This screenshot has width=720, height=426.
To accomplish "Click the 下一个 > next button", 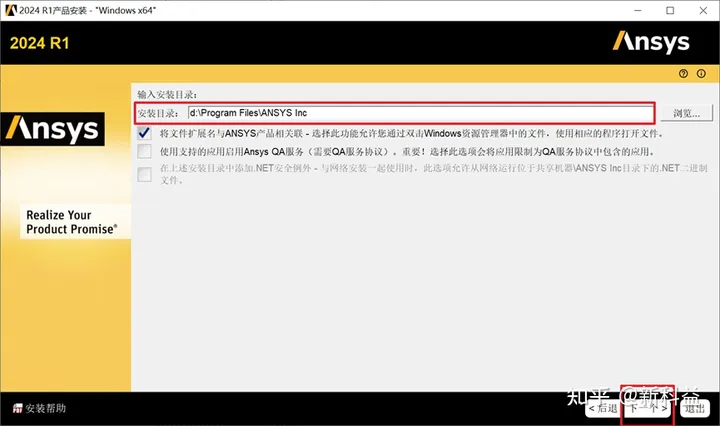I will (648, 408).
